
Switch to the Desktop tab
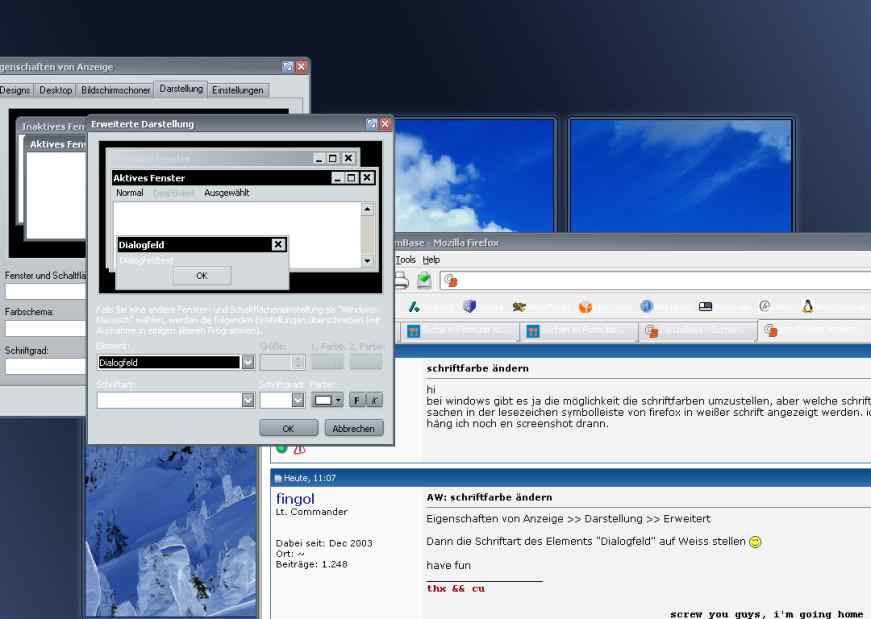point(56,90)
